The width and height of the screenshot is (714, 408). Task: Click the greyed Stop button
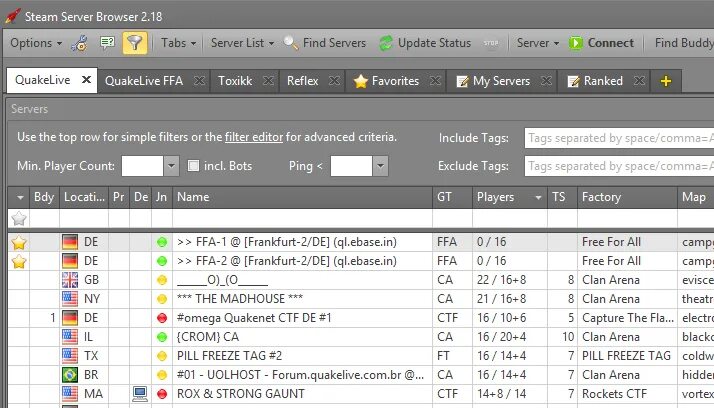(x=491, y=43)
